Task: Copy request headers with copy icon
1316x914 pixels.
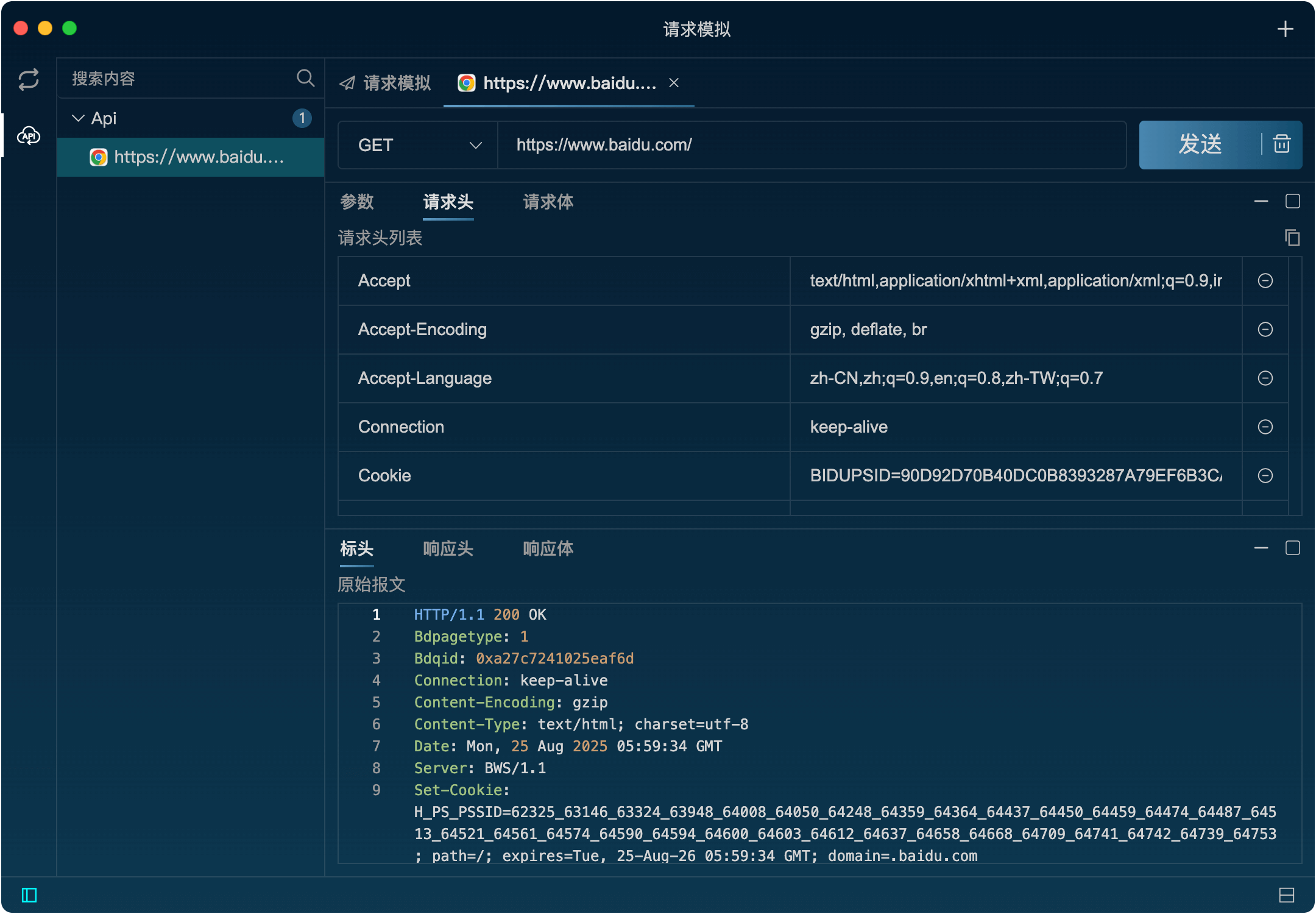Action: pos(1292,238)
